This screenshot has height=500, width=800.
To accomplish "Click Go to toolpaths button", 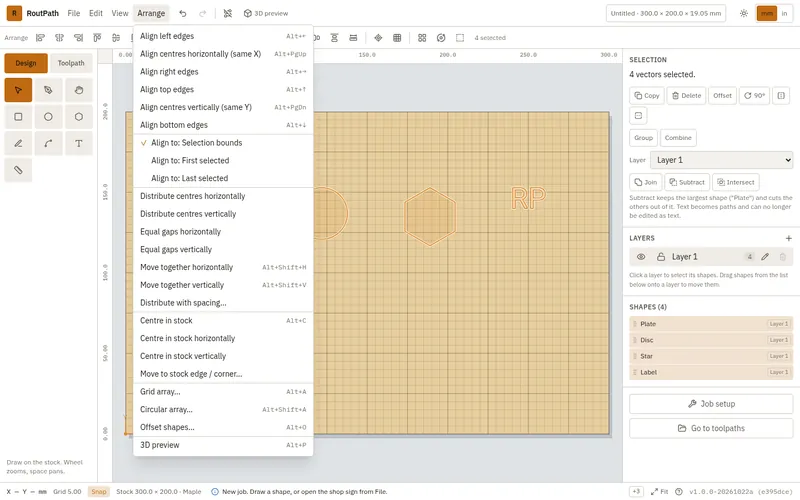I will tap(711, 429).
